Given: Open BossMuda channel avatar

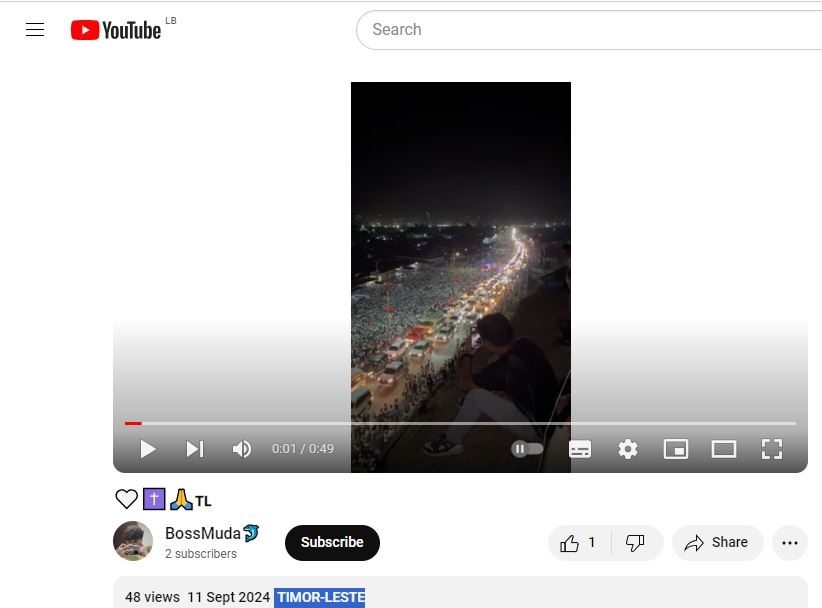Looking at the screenshot, I should [x=133, y=541].
